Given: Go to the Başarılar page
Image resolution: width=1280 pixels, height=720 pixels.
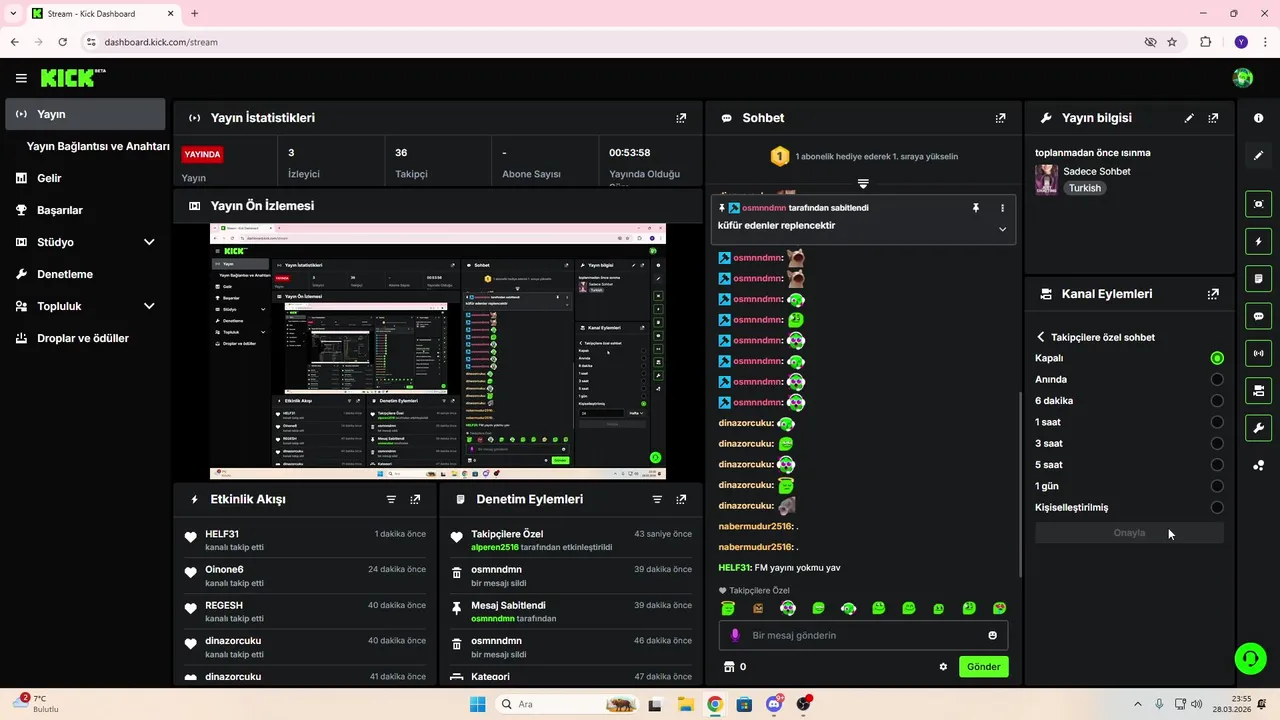Looking at the screenshot, I should point(85,210).
